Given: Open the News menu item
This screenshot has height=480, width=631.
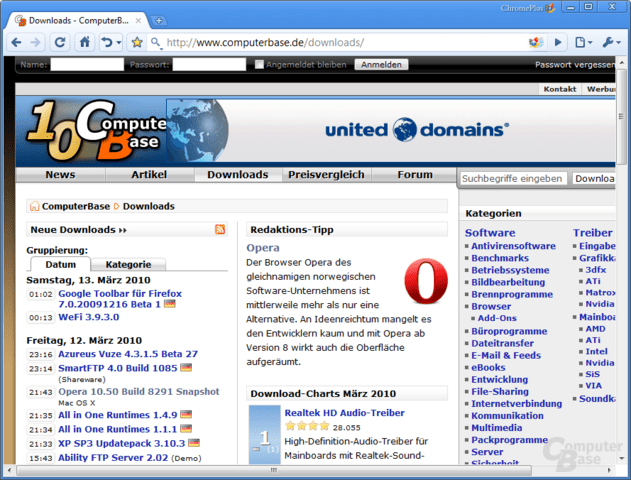Looking at the screenshot, I should [x=60, y=175].
